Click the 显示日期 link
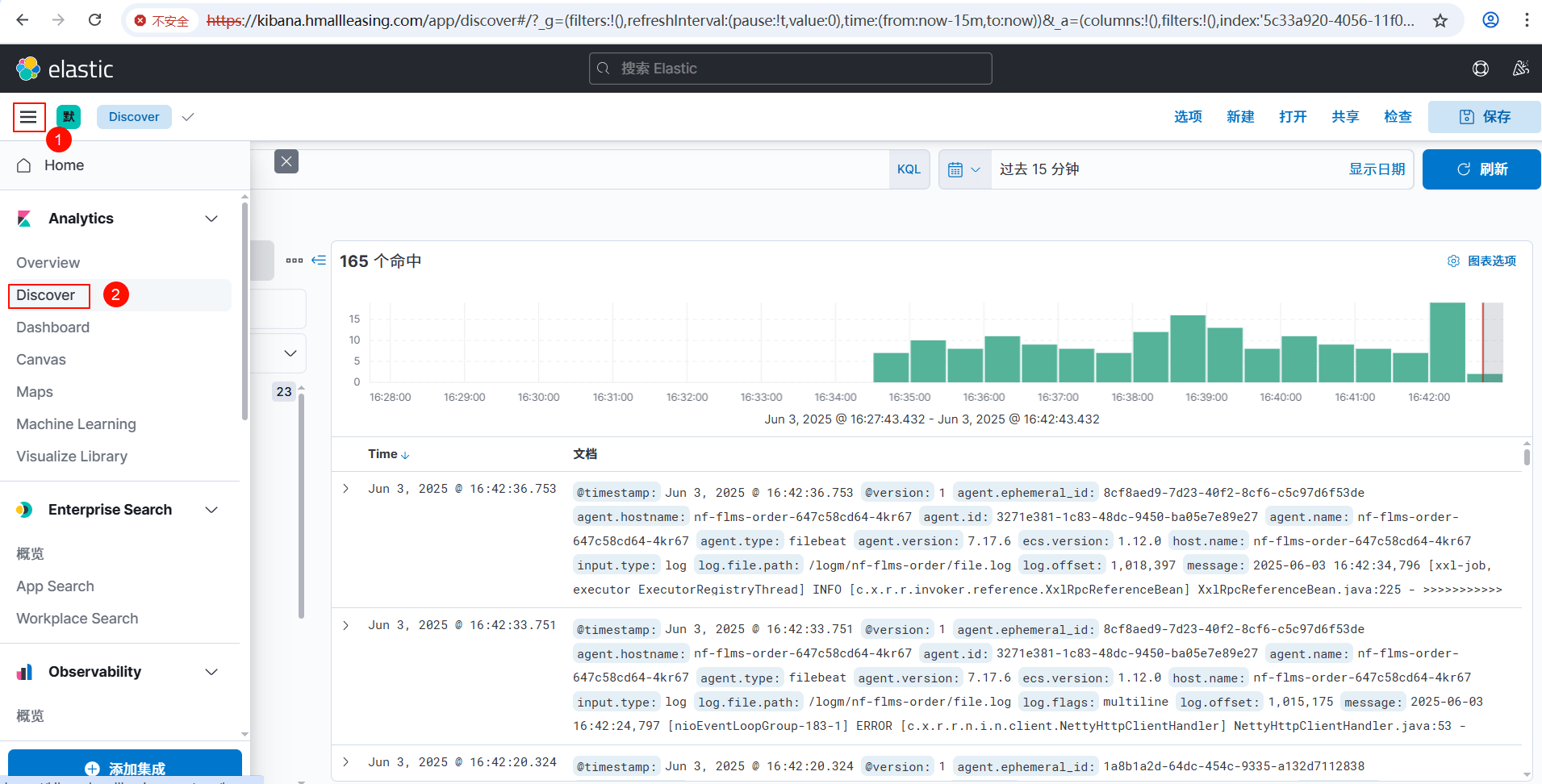The image size is (1542, 784). tap(1377, 169)
